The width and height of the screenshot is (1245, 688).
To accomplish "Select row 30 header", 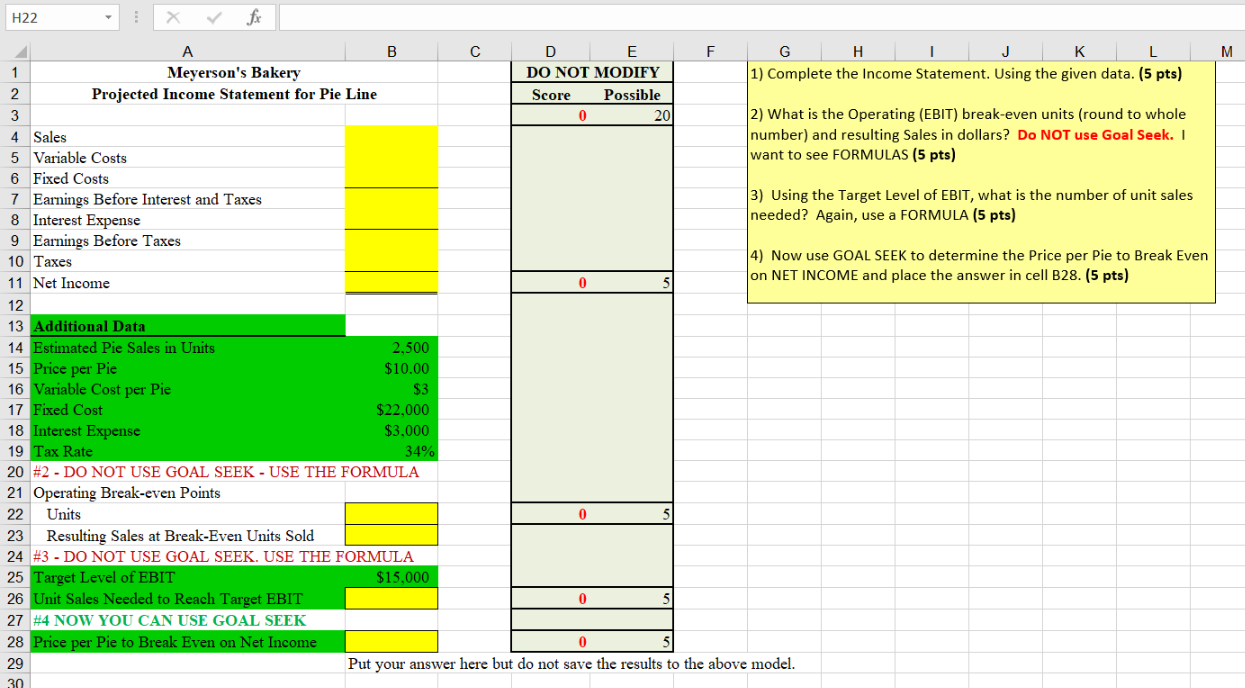I will [x=15, y=681].
